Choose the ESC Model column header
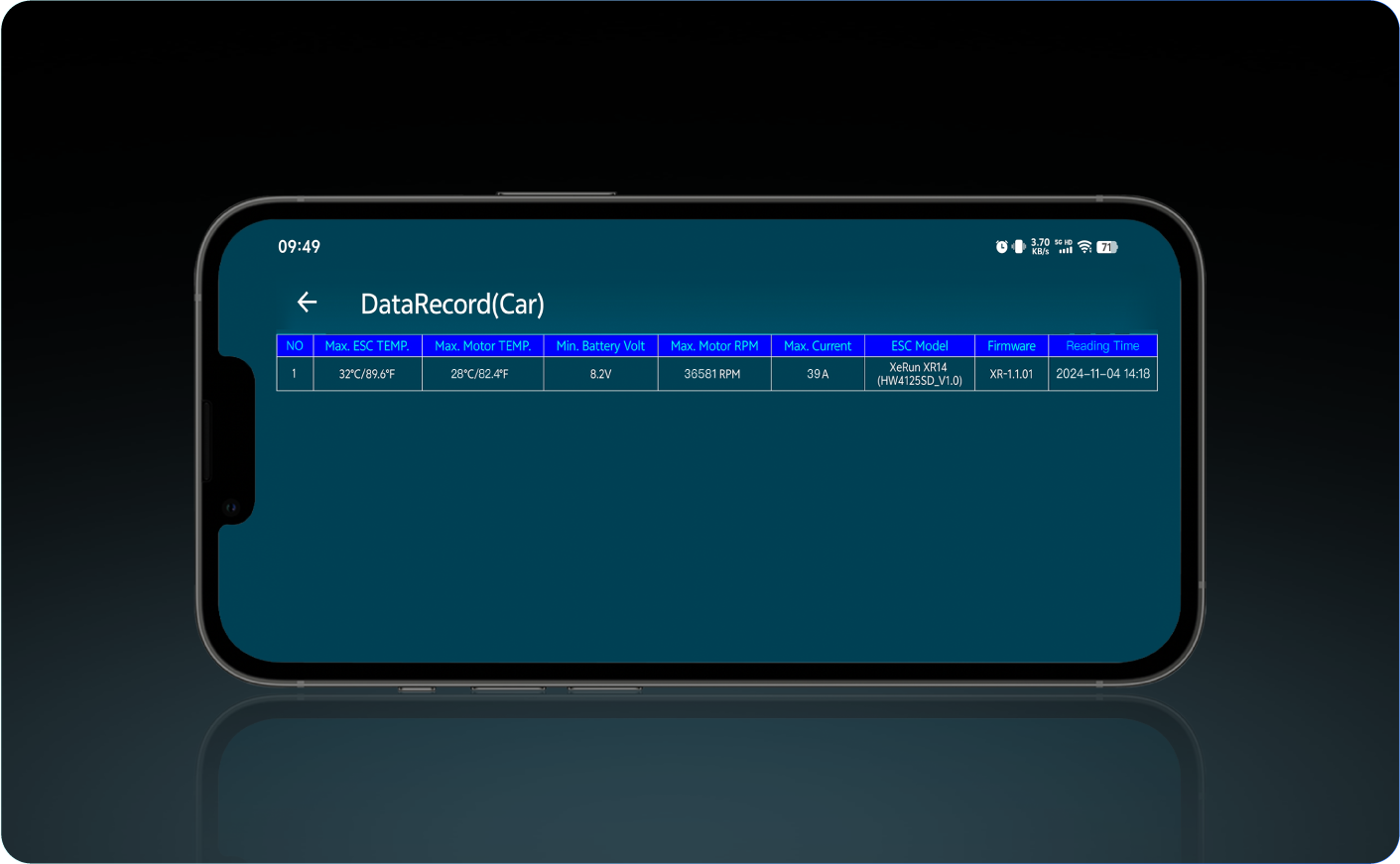 point(920,346)
